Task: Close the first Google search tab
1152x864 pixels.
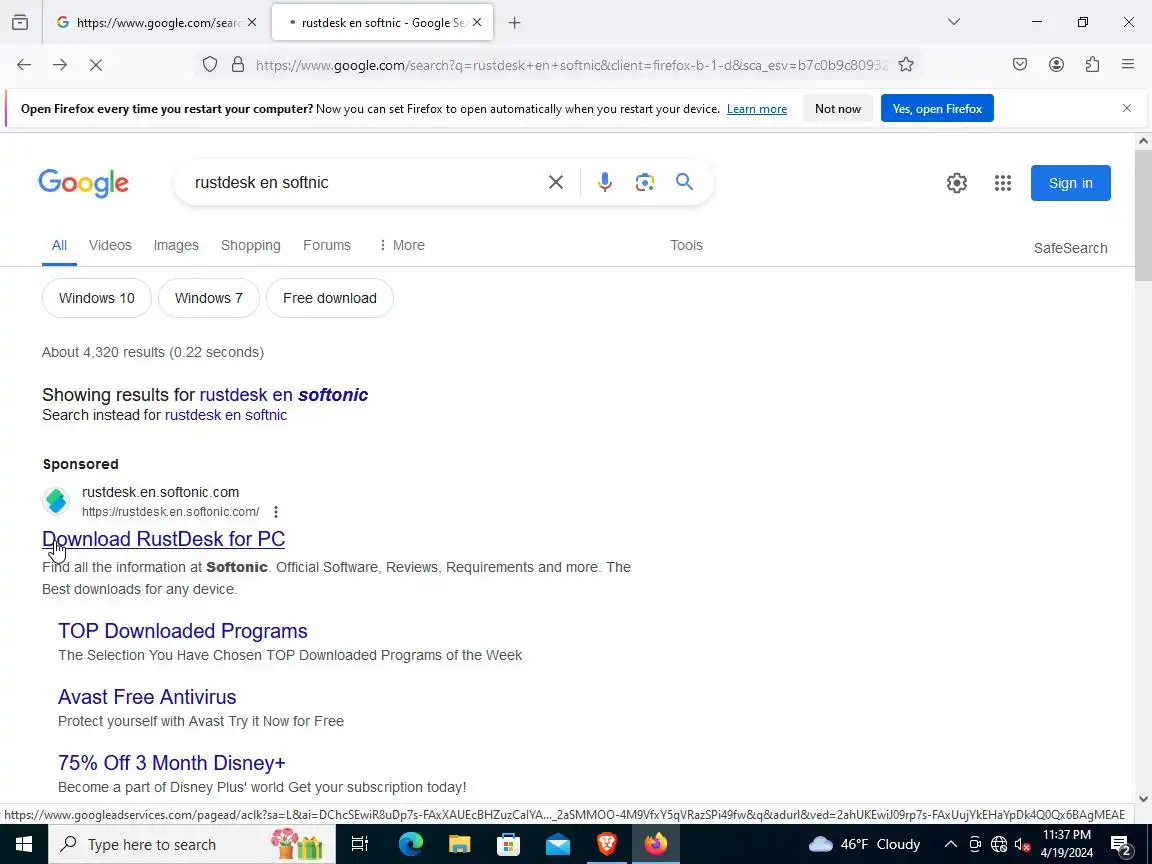Action: point(252,23)
